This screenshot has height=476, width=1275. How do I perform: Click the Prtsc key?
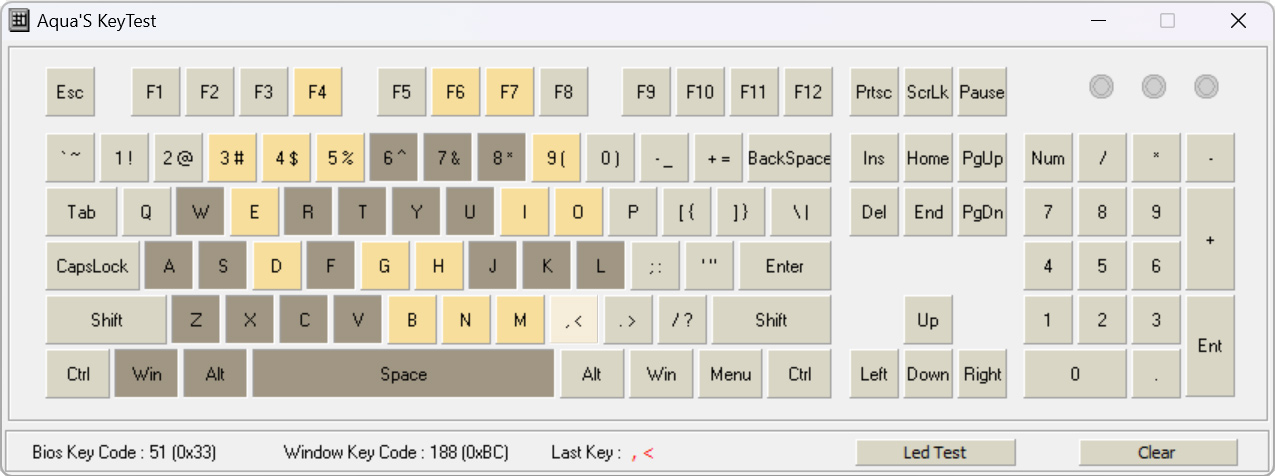tap(874, 93)
